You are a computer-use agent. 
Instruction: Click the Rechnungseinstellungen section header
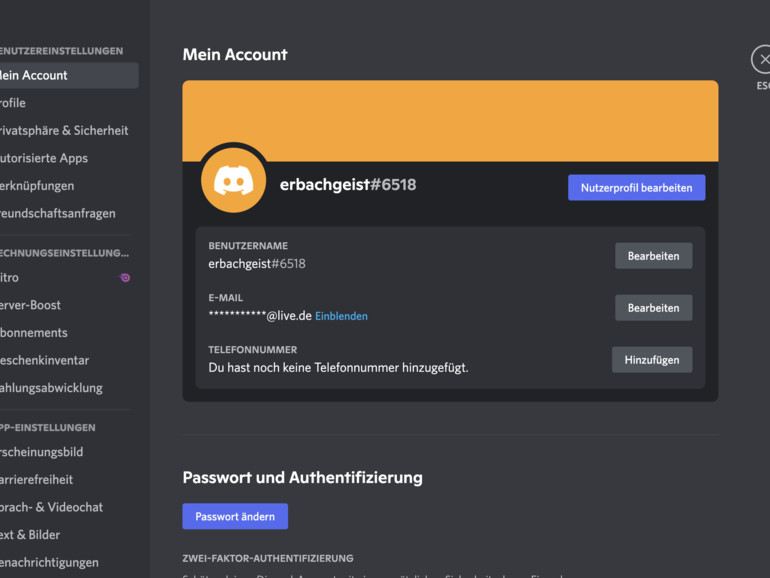click(x=64, y=253)
